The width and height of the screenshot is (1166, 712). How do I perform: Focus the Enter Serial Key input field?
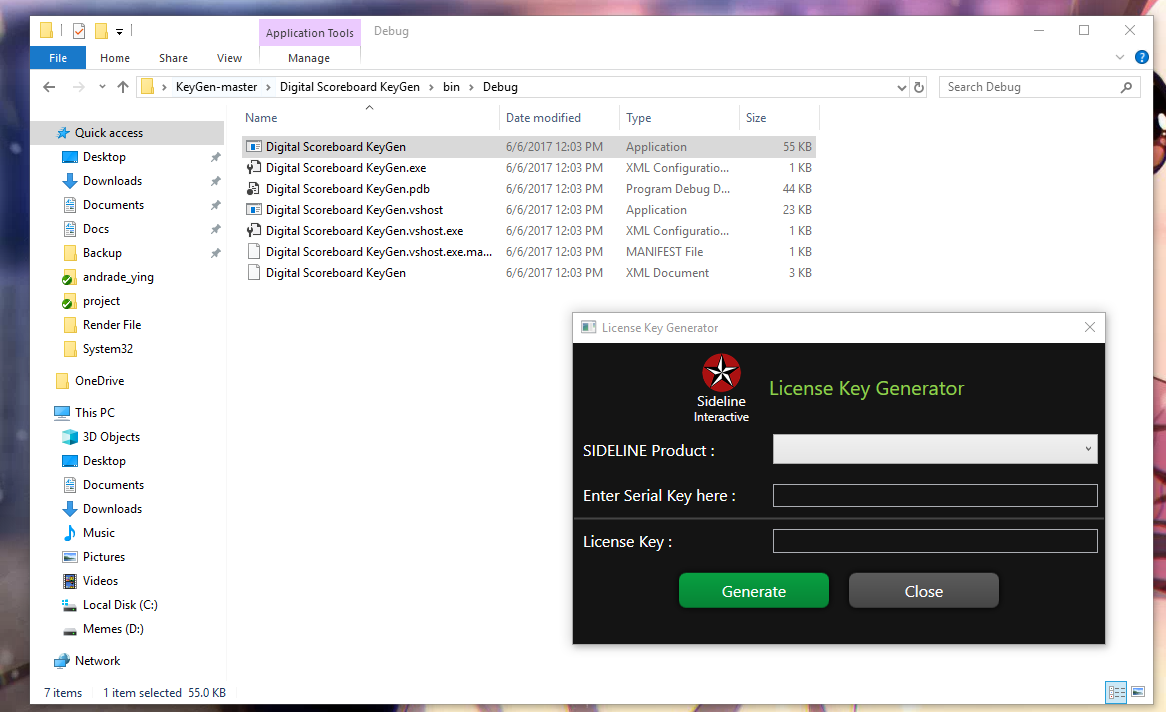click(935, 495)
